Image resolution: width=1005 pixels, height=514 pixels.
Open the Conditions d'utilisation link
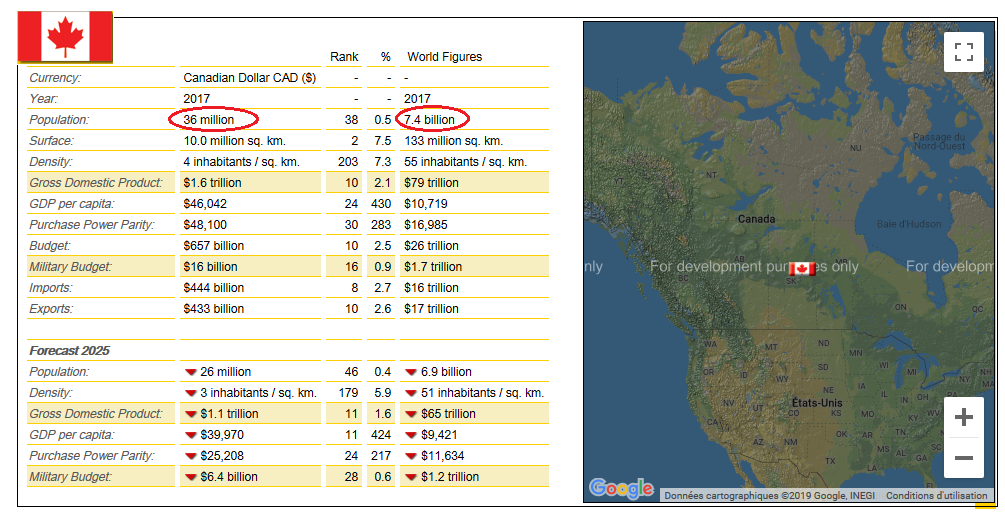pos(936,495)
